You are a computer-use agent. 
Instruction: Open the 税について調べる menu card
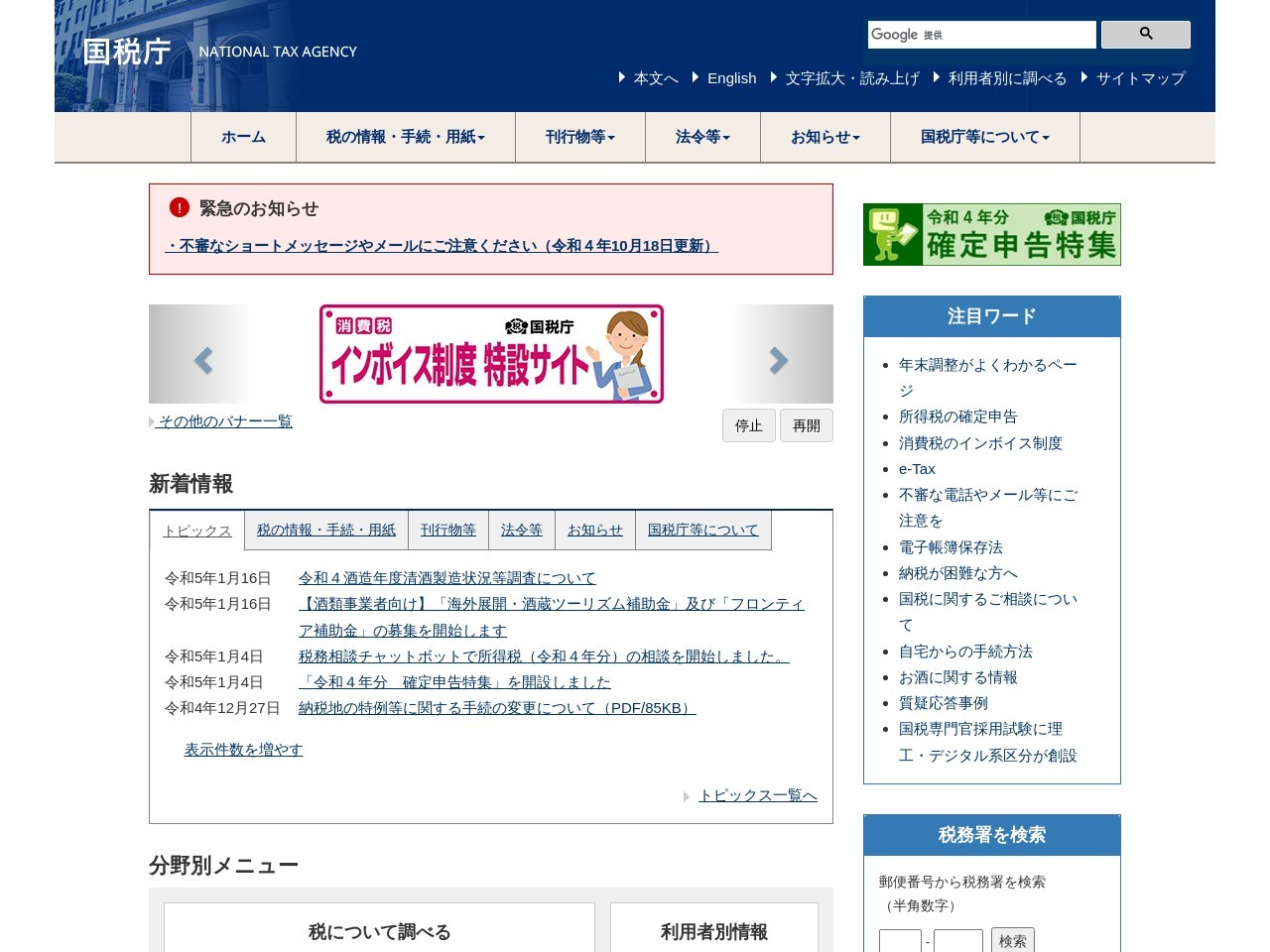379,928
